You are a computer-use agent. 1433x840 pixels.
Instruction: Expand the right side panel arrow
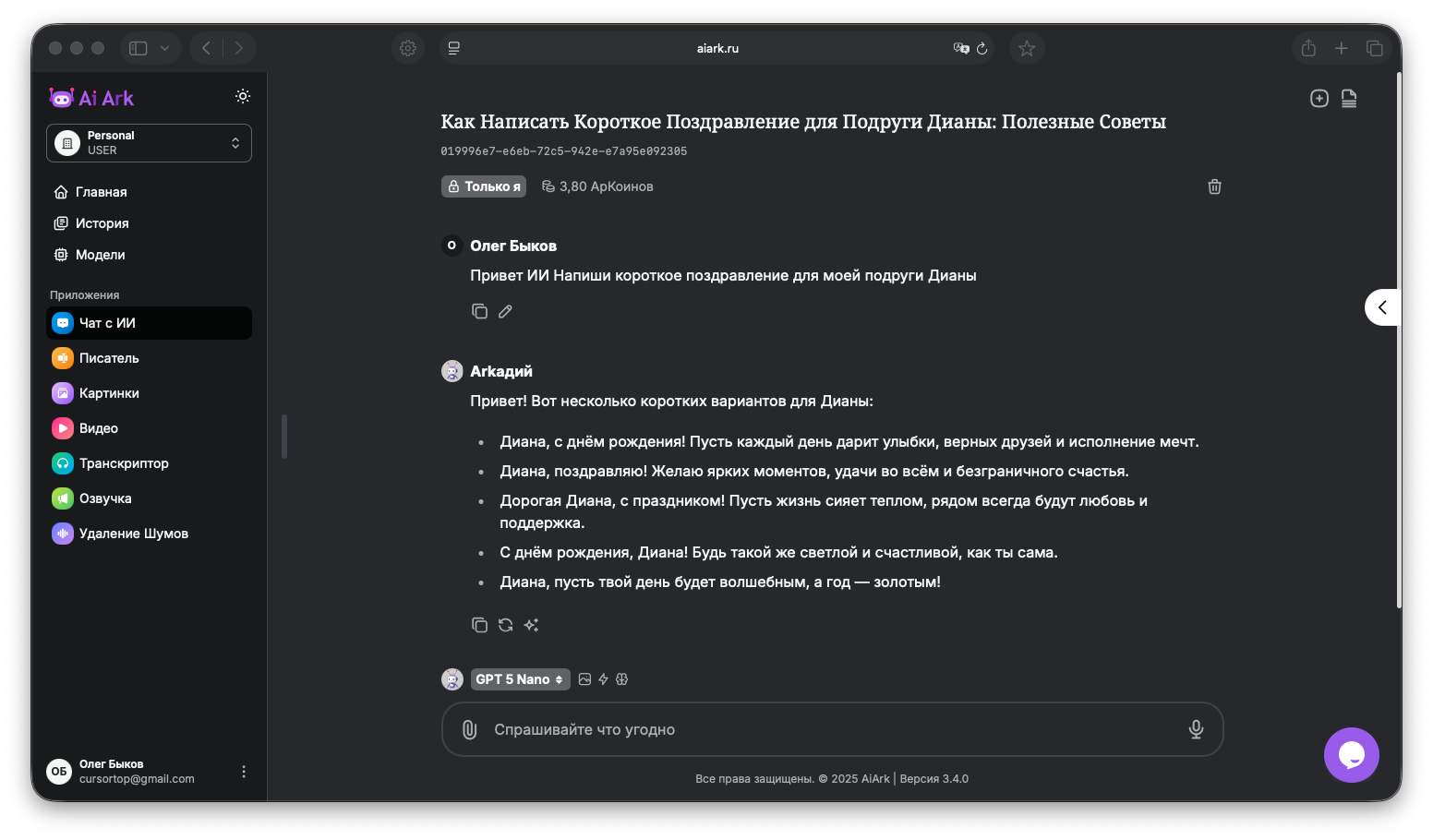[x=1381, y=307]
